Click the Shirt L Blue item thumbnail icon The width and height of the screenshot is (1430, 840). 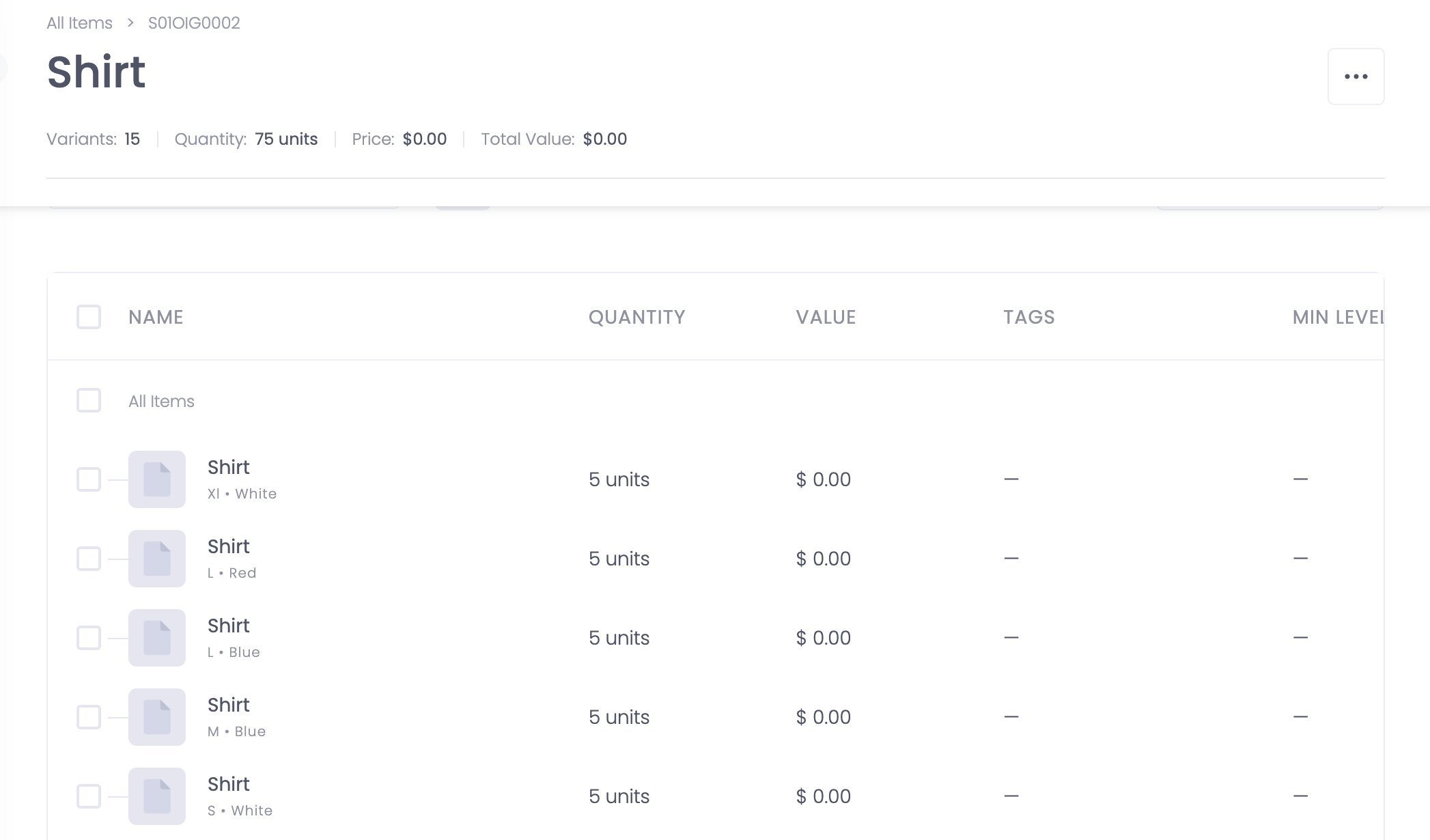[x=157, y=638]
